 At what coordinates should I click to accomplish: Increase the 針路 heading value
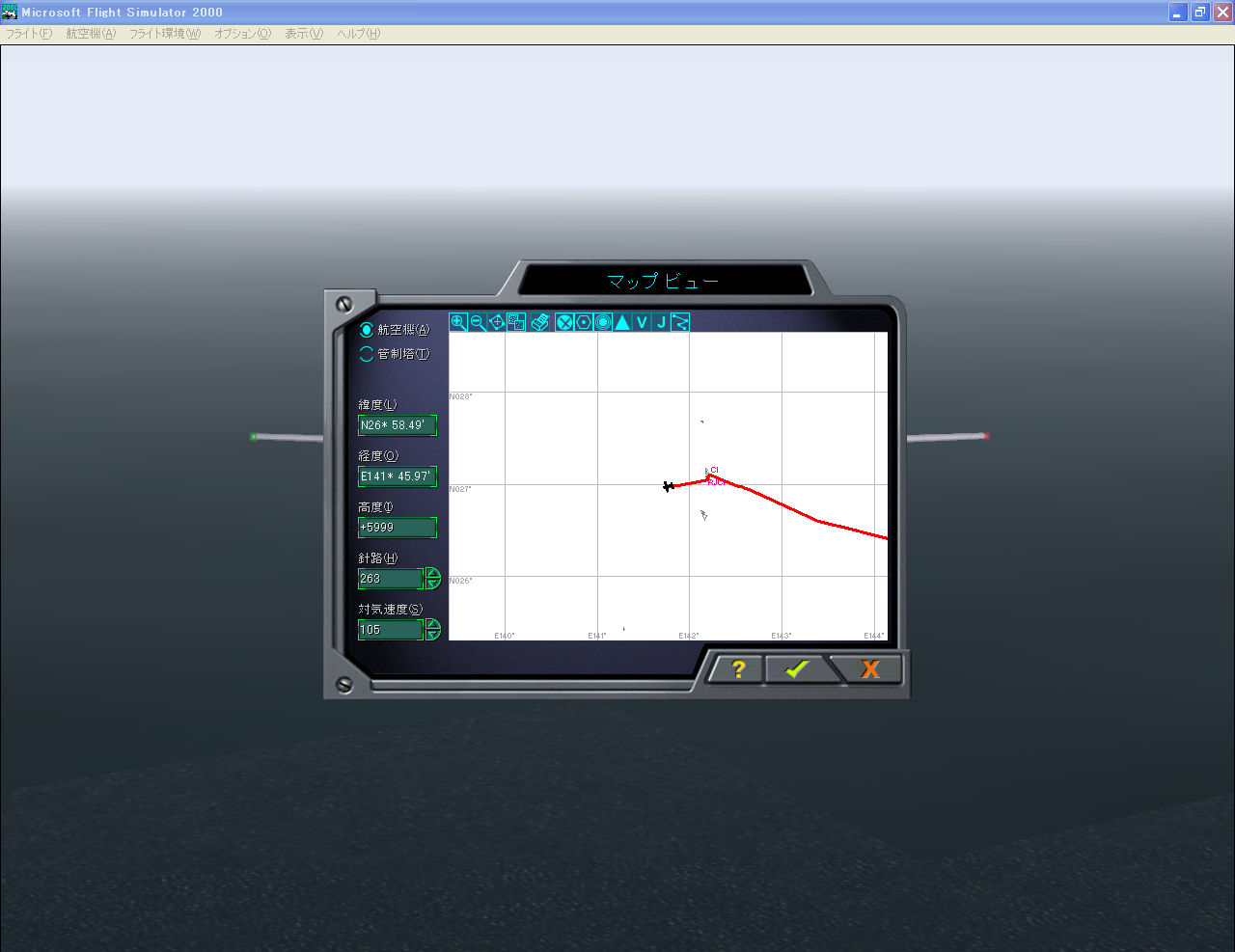(x=433, y=574)
